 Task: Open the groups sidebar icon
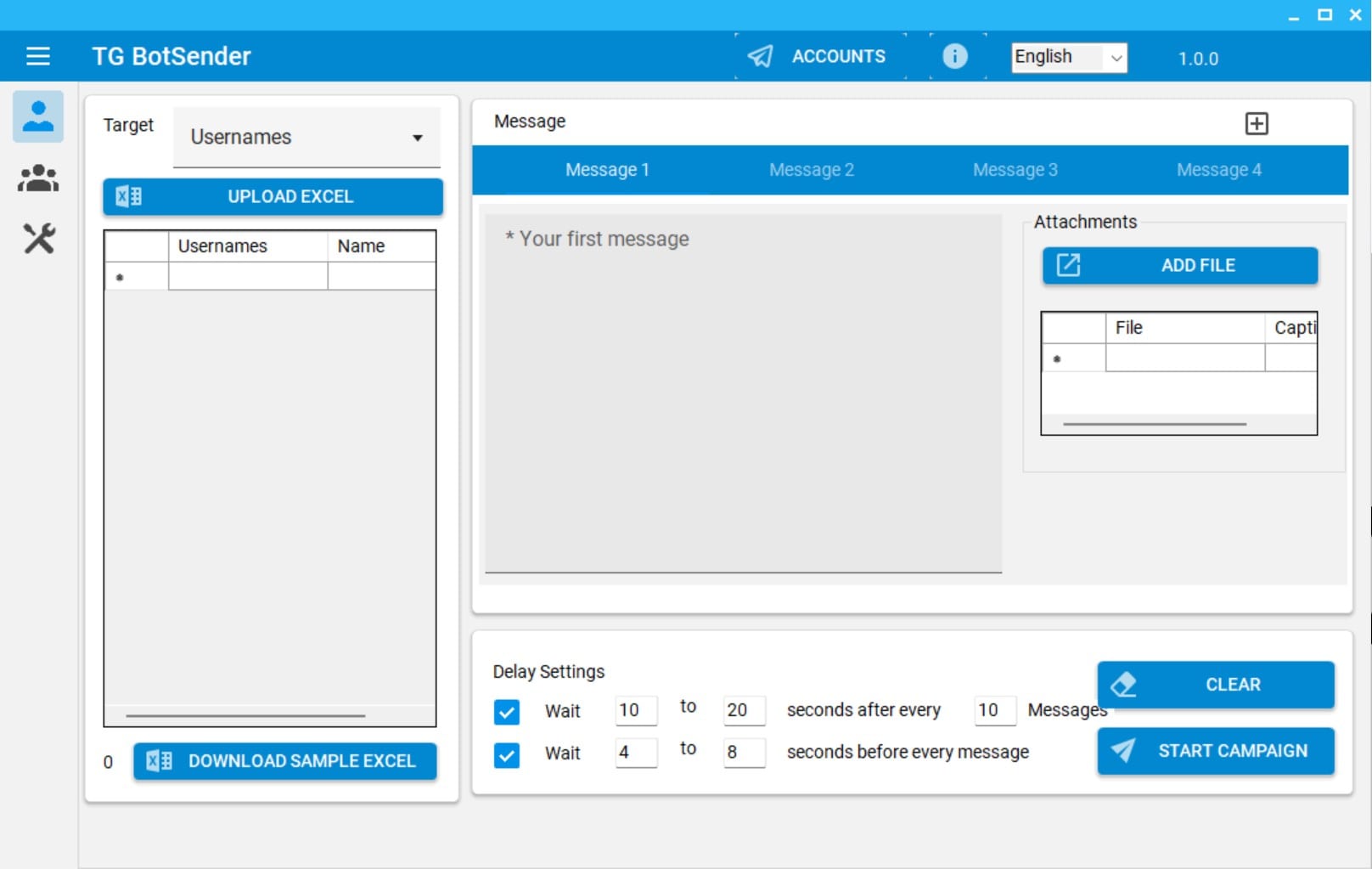(x=38, y=178)
